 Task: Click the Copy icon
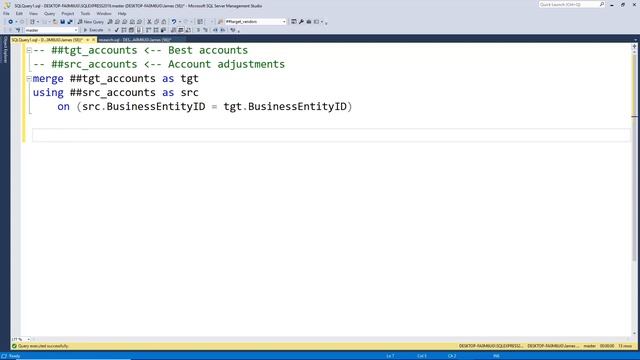156,22
